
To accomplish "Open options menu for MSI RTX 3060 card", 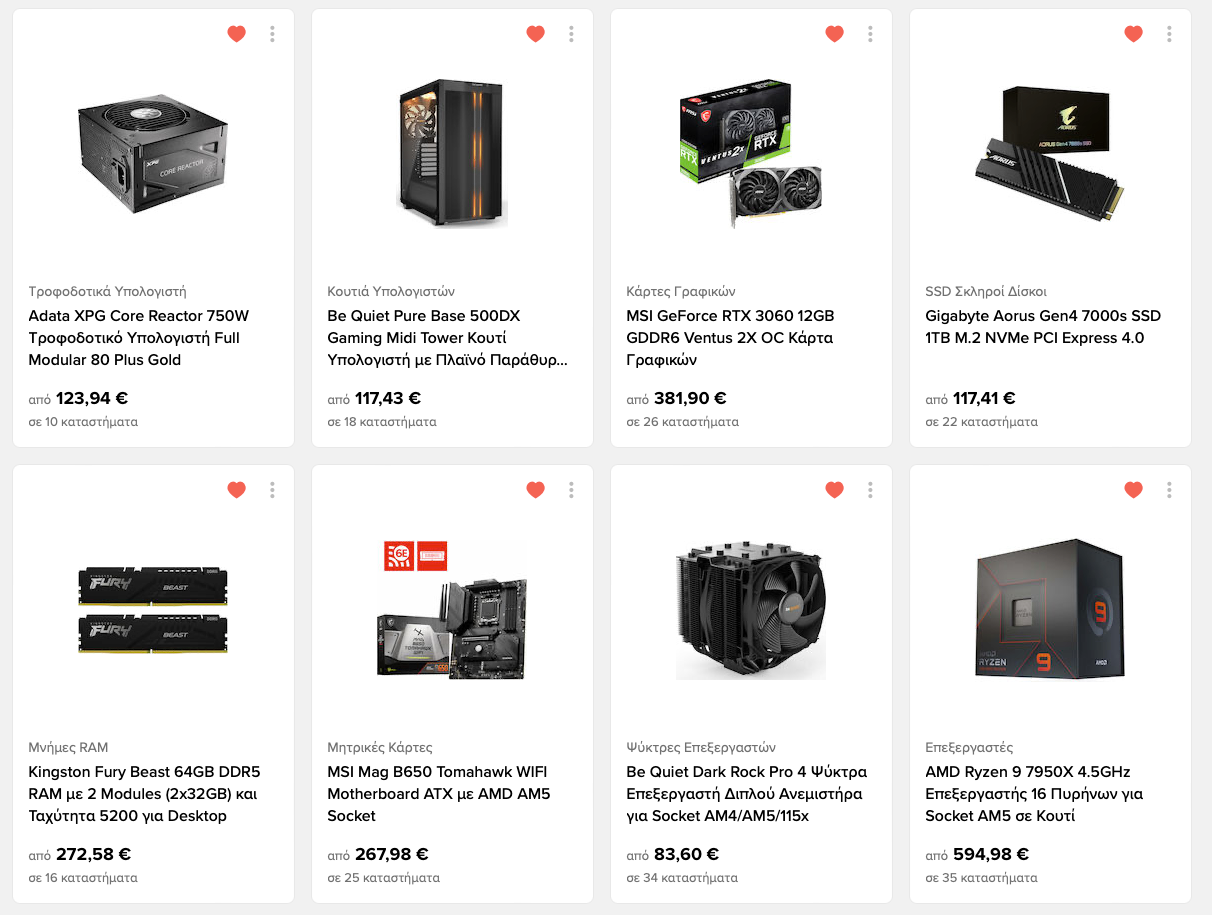I will (870, 34).
